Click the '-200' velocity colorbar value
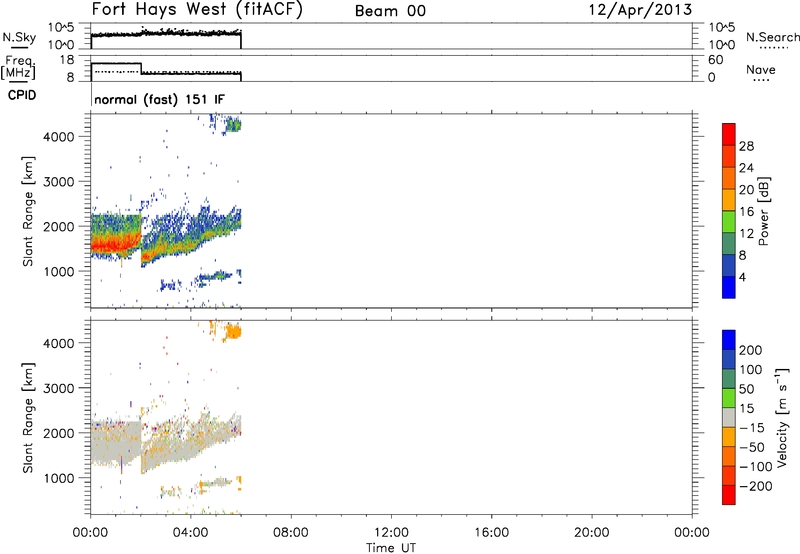 pyautogui.click(x=755, y=486)
